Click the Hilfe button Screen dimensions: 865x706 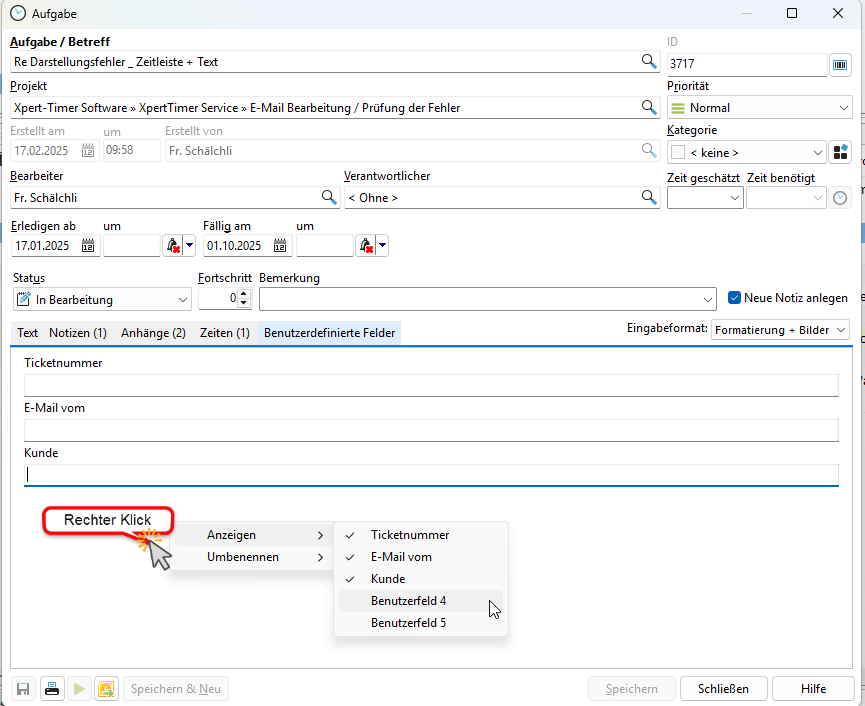813,689
